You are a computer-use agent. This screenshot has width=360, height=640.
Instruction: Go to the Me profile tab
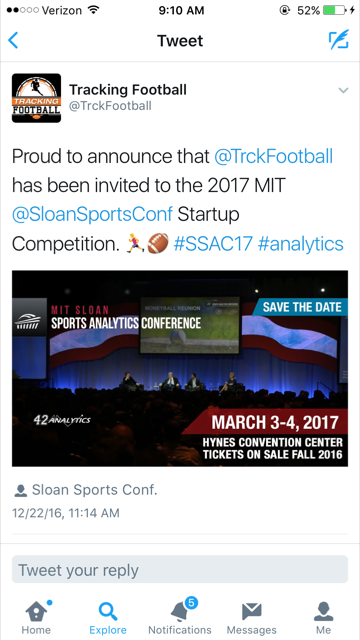click(x=323, y=616)
